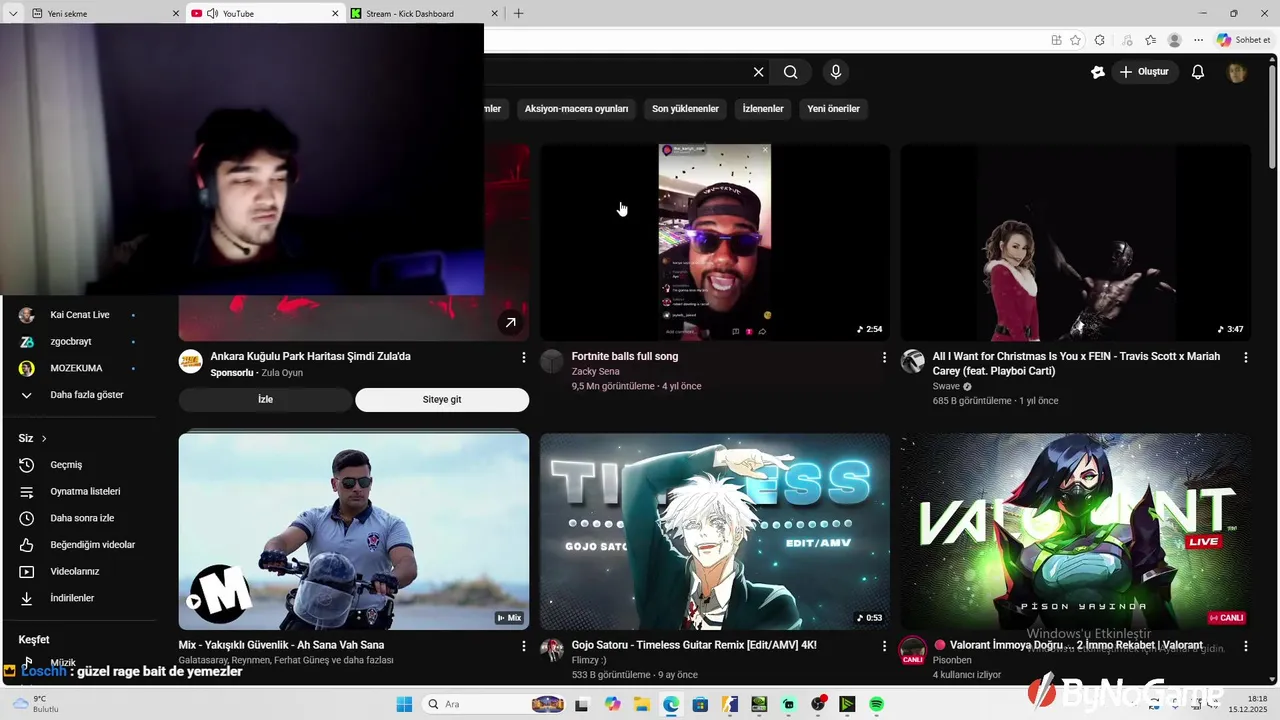Open Edge profile icon

click(1175, 40)
